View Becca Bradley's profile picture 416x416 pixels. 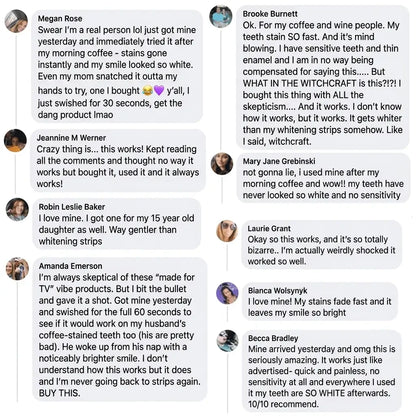coord(227,341)
